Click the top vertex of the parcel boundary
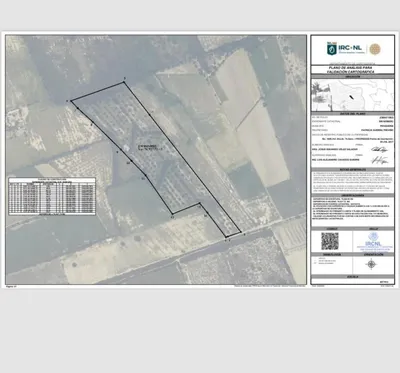The height and width of the screenshot is (373, 400). point(124,82)
